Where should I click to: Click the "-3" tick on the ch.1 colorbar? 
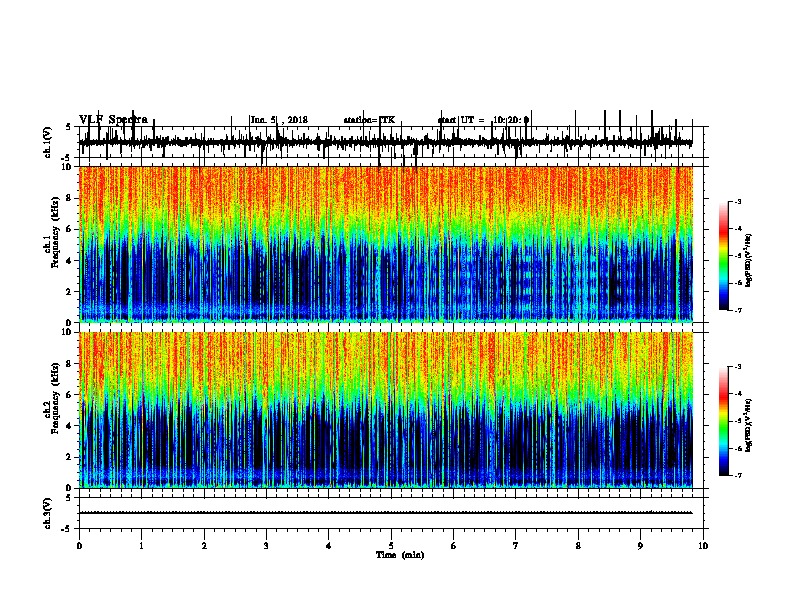(x=738, y=201)
